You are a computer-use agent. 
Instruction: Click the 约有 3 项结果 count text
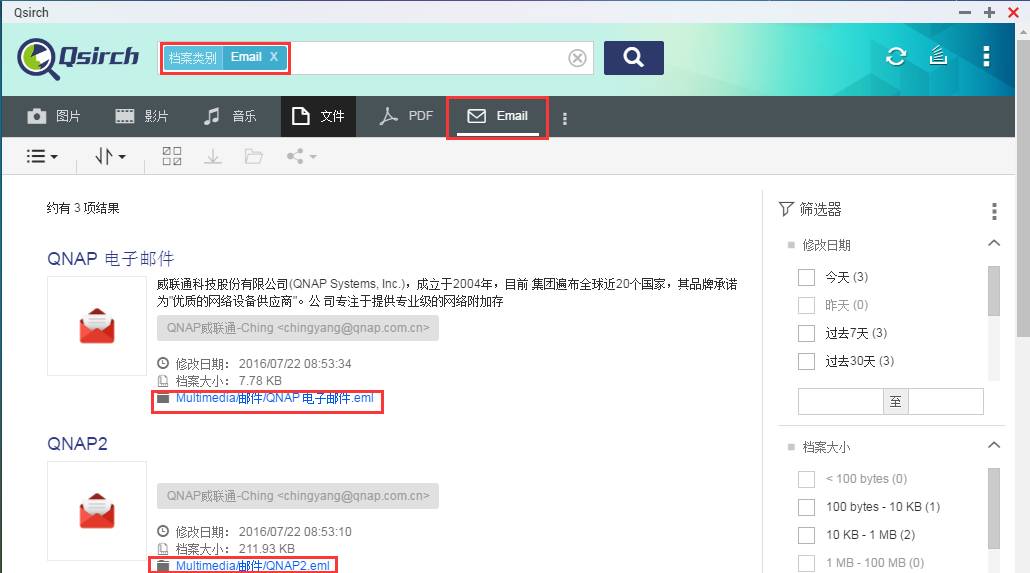click(x=83, y=208)
